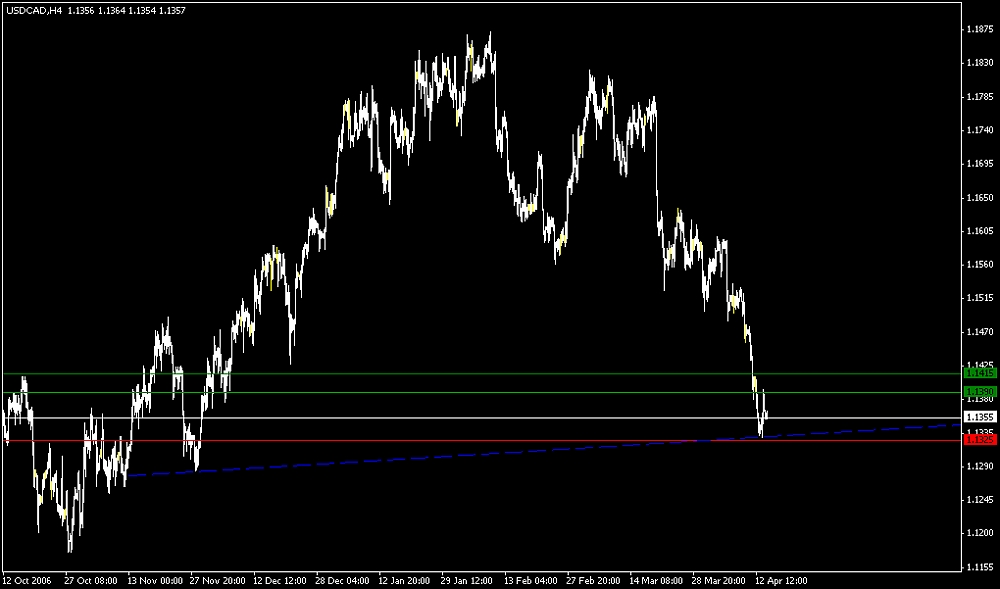Select the blue dashed trendline
The width and height of the screenshot is (1000, 589).
400,458
